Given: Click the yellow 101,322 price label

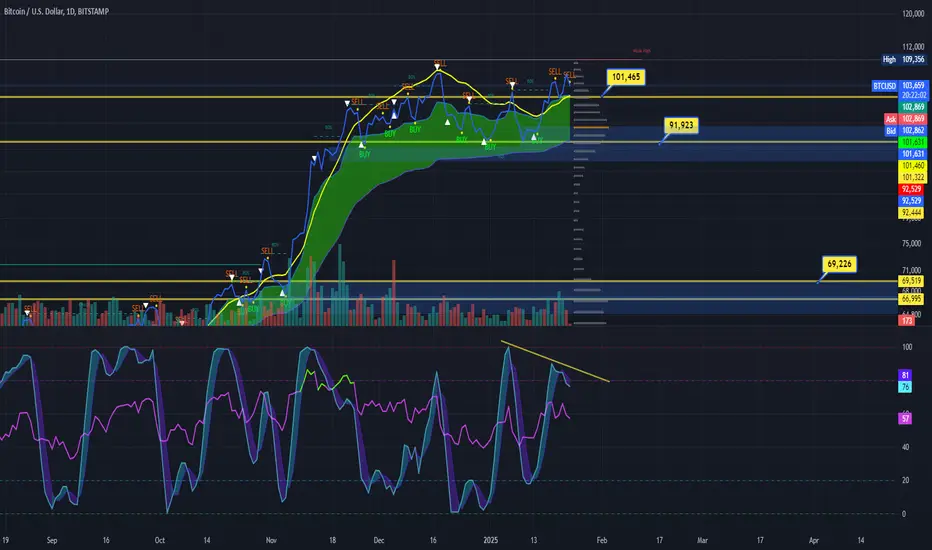Looking at the screenshot, I should pos(913,177).
